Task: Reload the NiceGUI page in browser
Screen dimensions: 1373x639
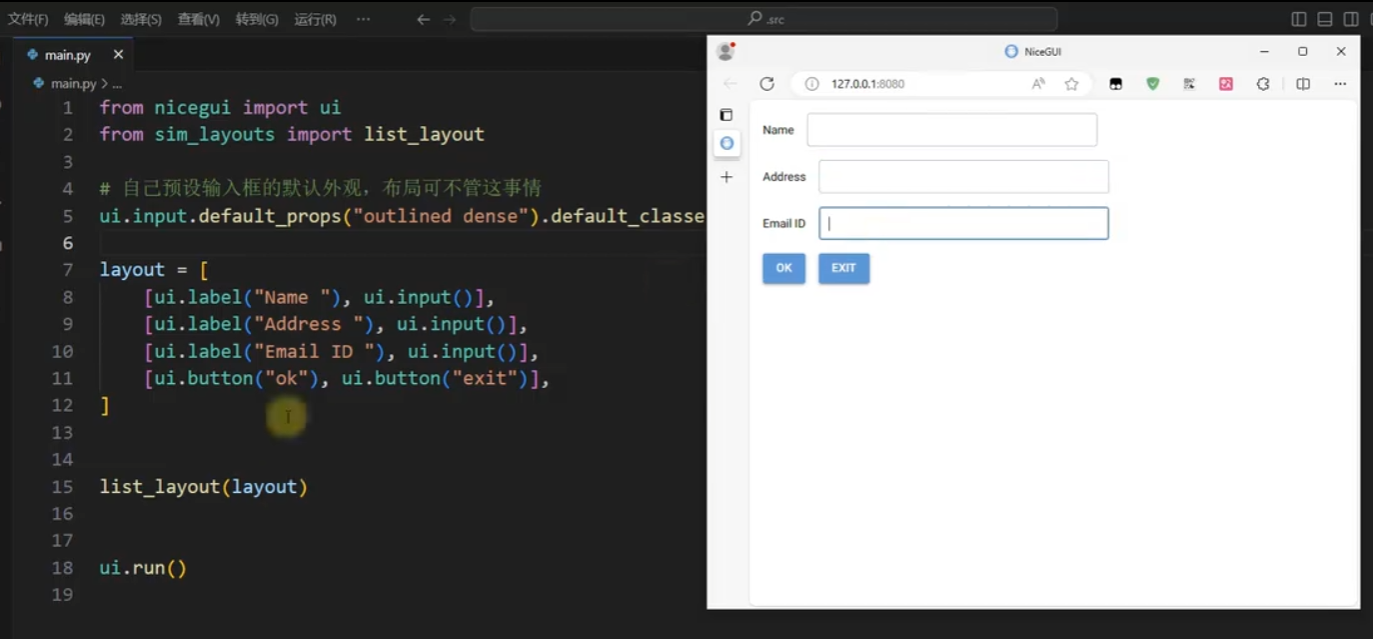Action: pos(767,84)
